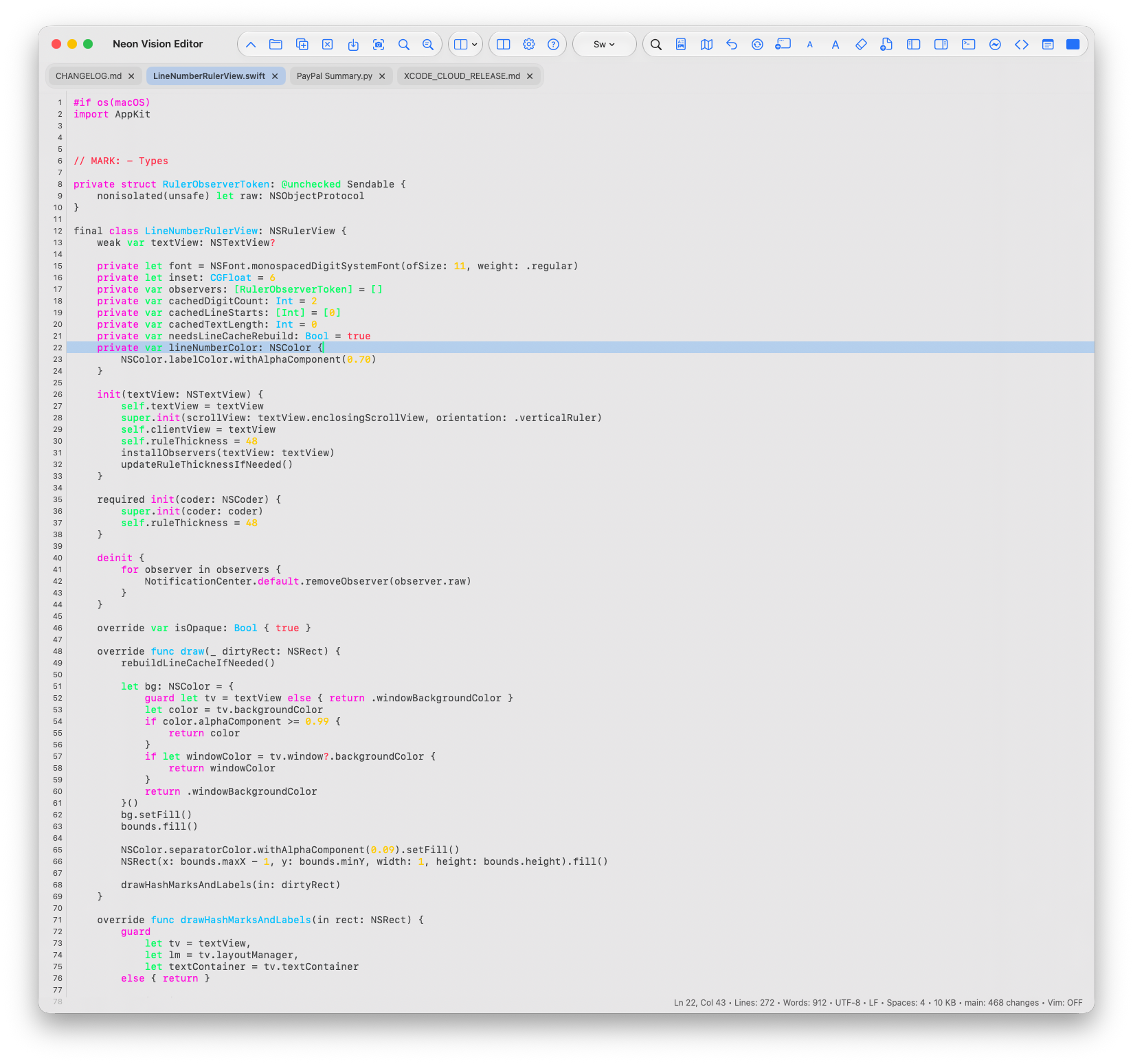Increase font size with large A

835,45
